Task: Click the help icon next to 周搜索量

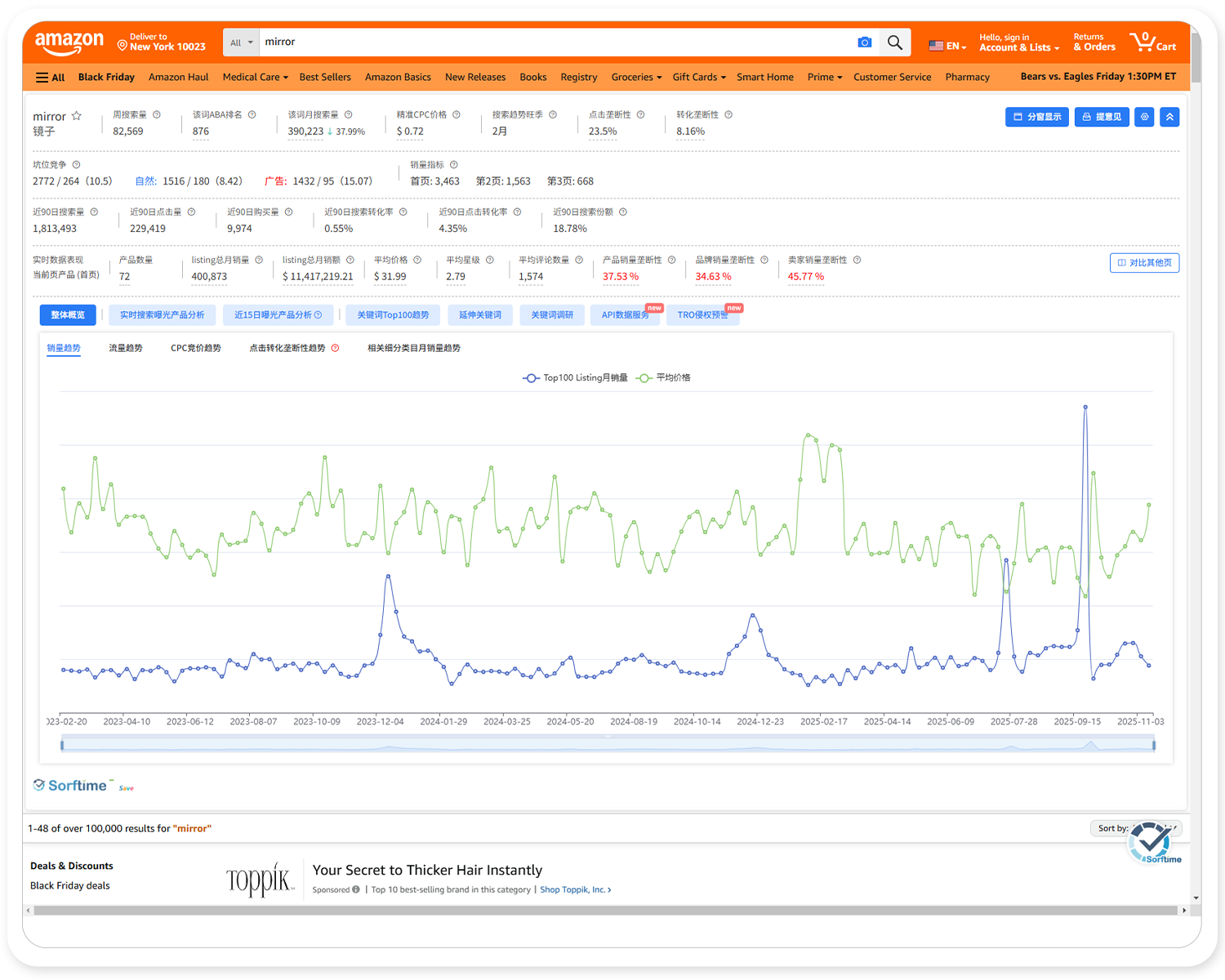Action: pos(157,115)
